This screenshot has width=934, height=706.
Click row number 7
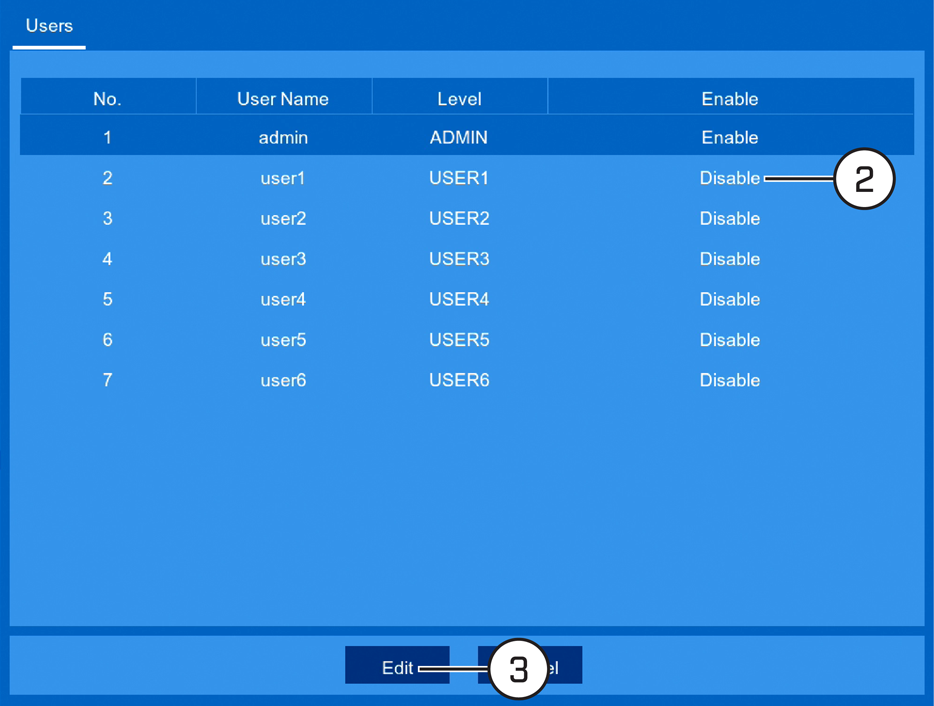(107, 380)
